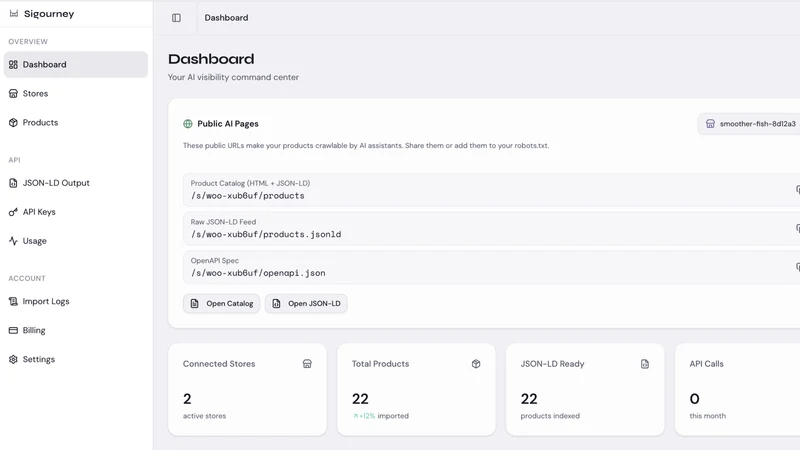Screen dimensions: 800x450
Task: Click the store icon on Connected Stores card
Action: coord(307,364)
